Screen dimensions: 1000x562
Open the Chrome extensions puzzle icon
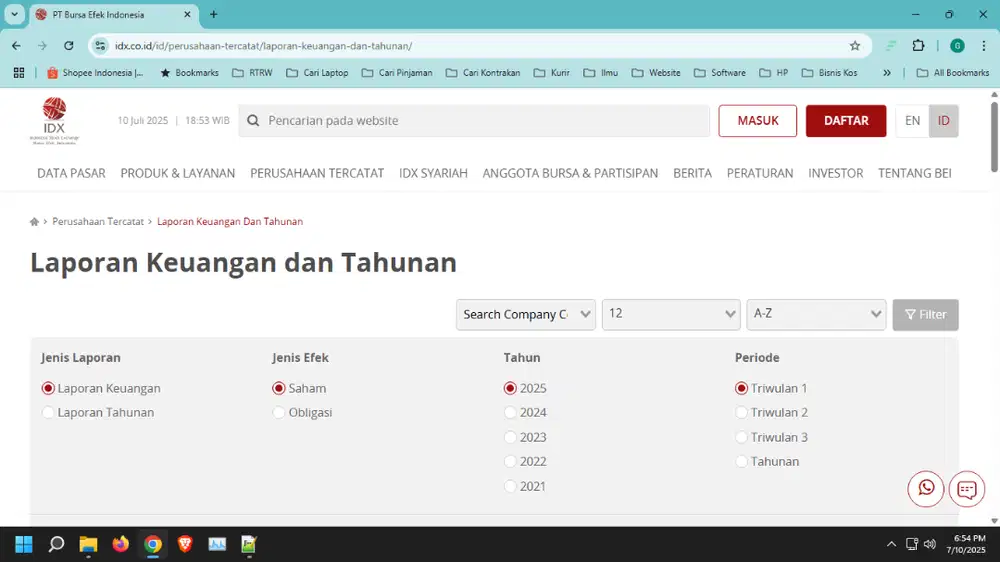918,46
